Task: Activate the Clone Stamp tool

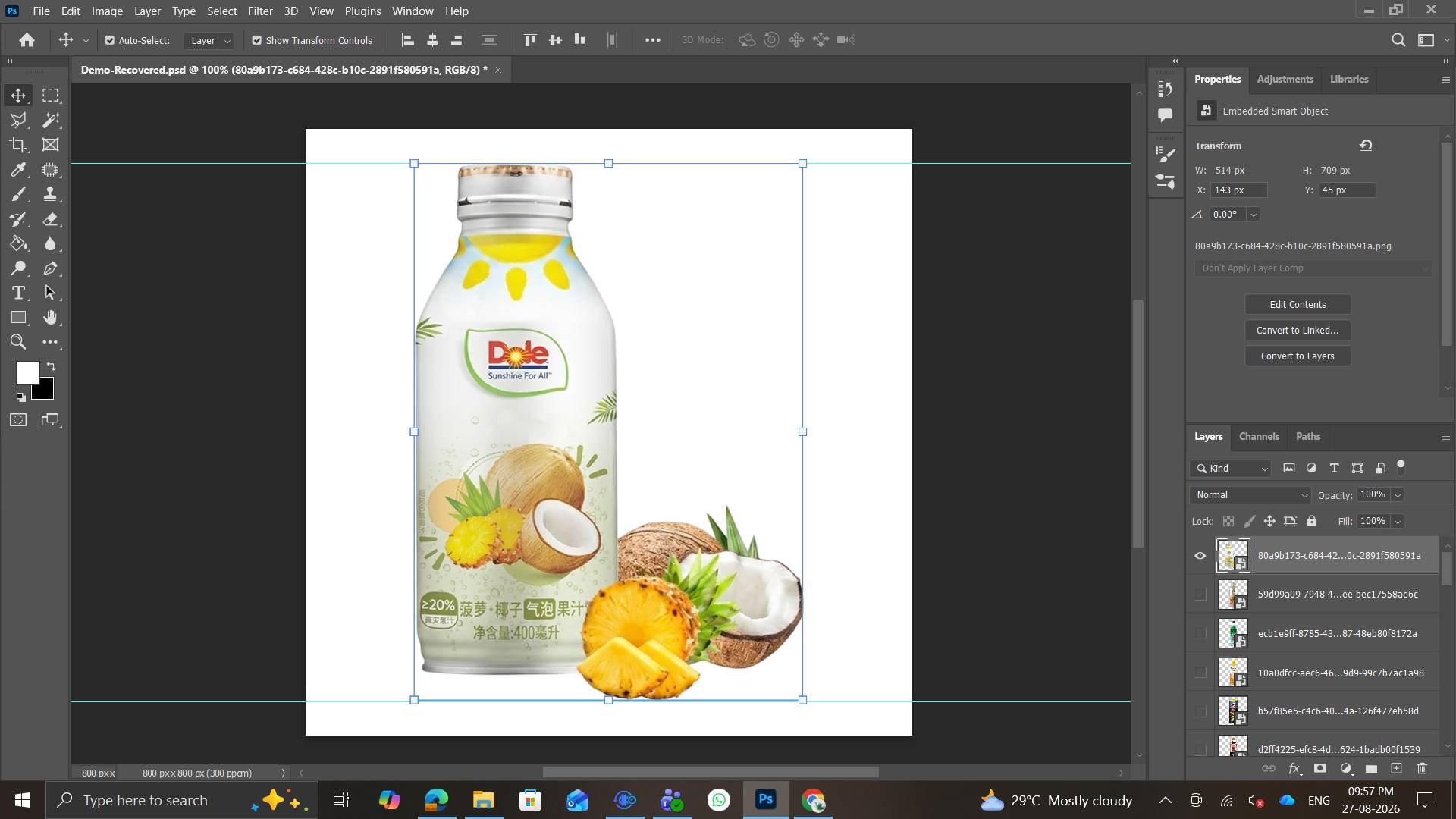Action: coord(51,194)
